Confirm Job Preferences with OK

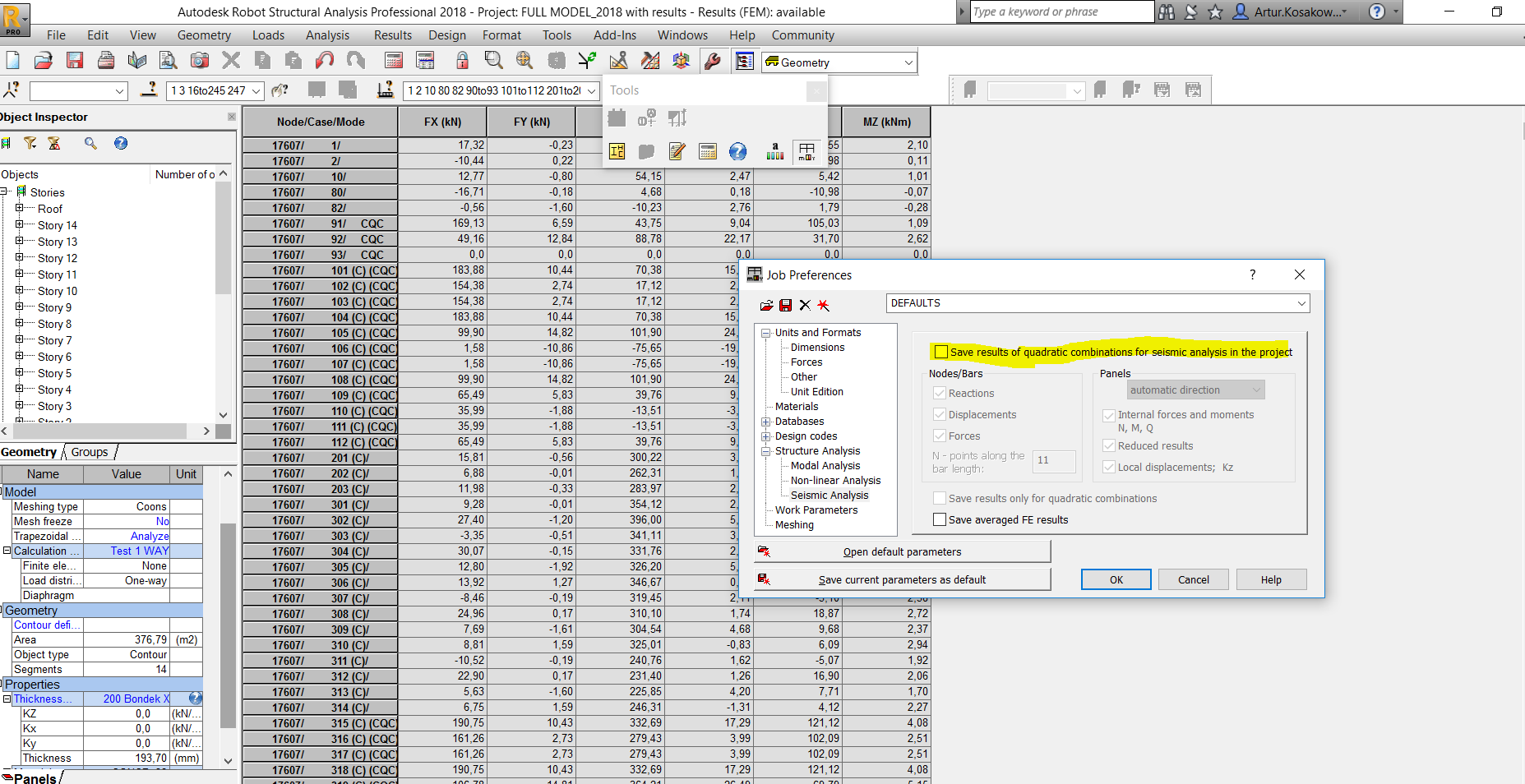[x=1116, y=579]
